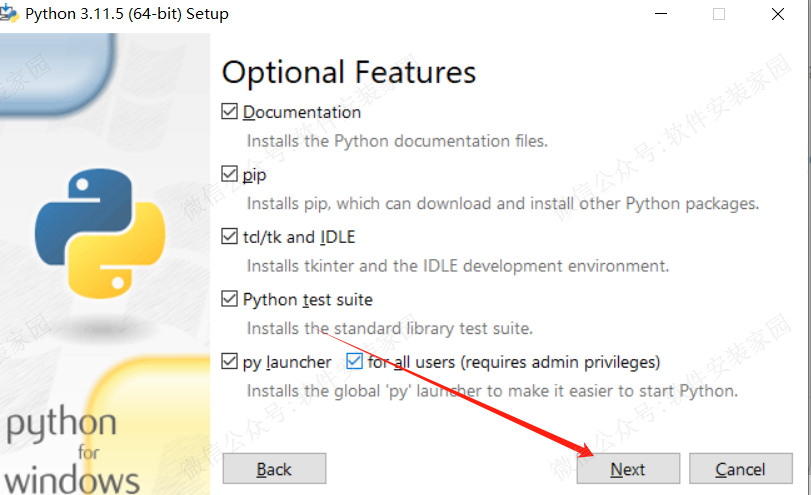Uncheck the Documentation checkbox
This screenshot has width=811, height=495.
click(230, 112)
